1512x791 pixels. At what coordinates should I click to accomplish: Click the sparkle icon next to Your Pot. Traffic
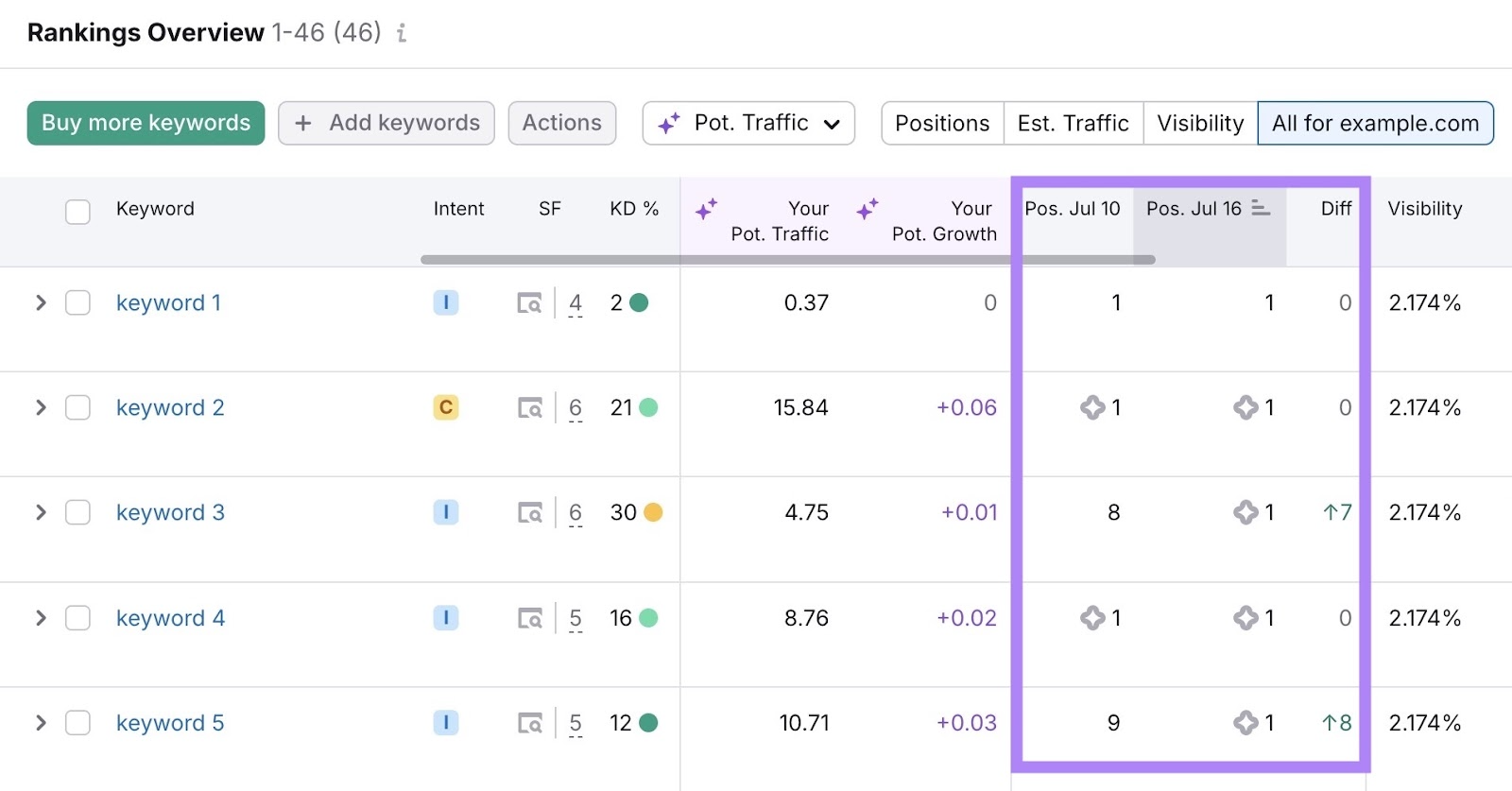pyautogui.click(x=706, y=209)
